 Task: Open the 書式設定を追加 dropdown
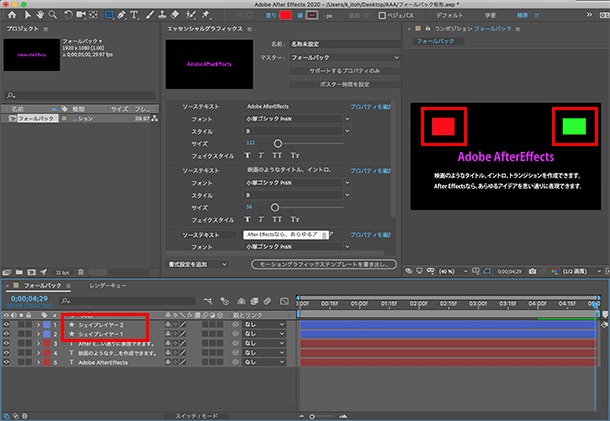198,264
